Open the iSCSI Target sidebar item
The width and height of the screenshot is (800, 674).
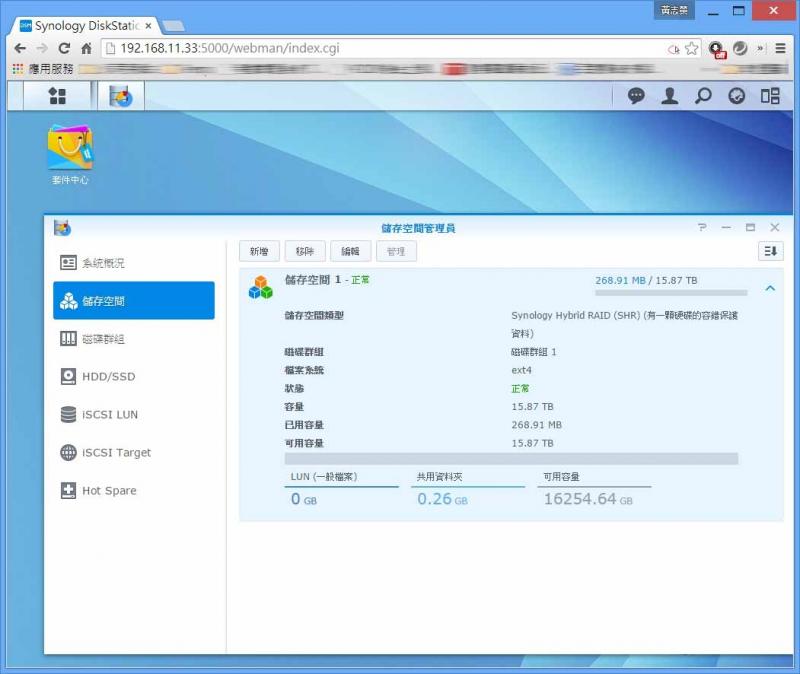point(134,453)
